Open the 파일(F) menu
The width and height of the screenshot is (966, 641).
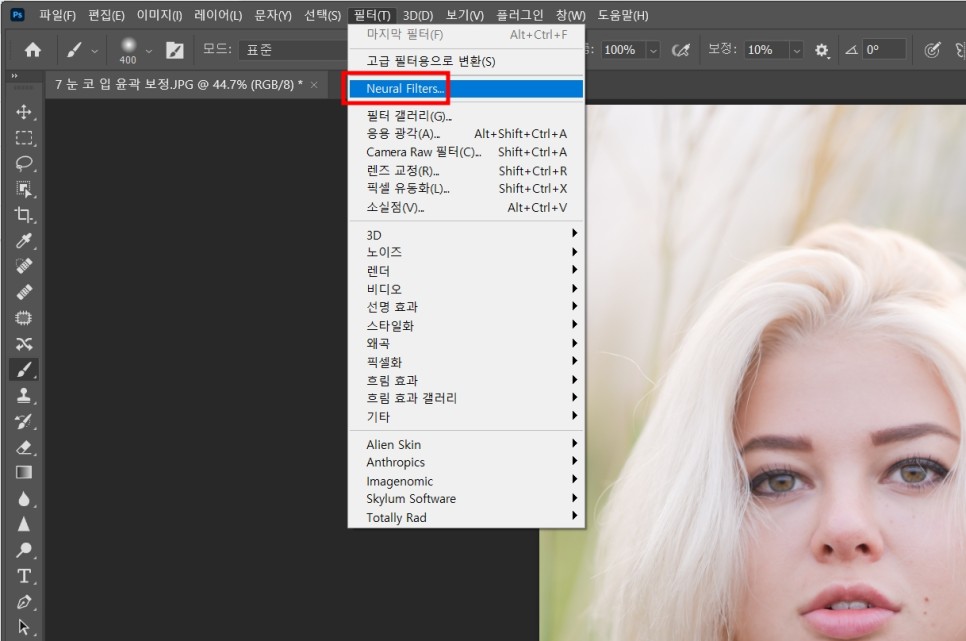[57, 15]
